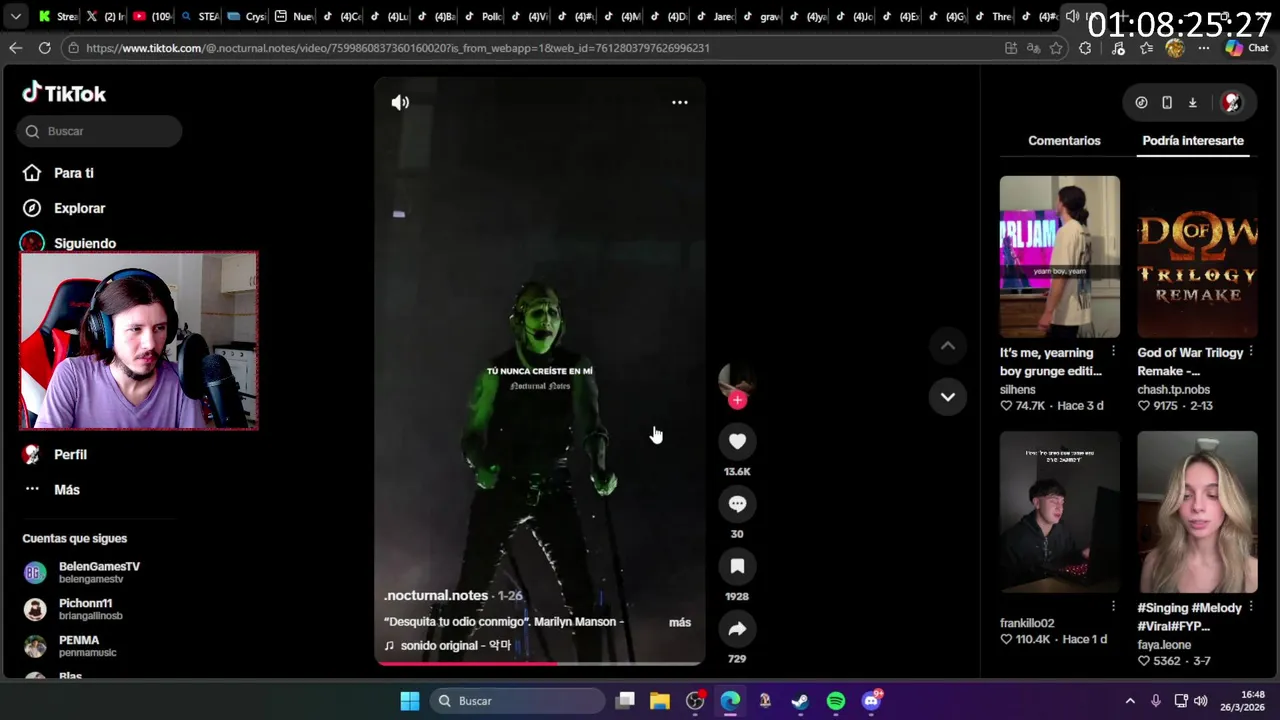Open the God of War Trilogy Remake thumbnail
This screenshot has height=720, width=1280.
click(1197, 257)
